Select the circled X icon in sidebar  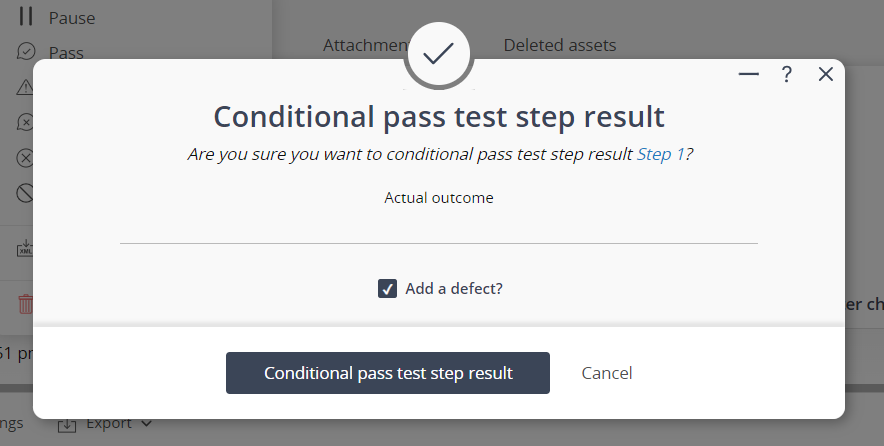coord(25,158)
